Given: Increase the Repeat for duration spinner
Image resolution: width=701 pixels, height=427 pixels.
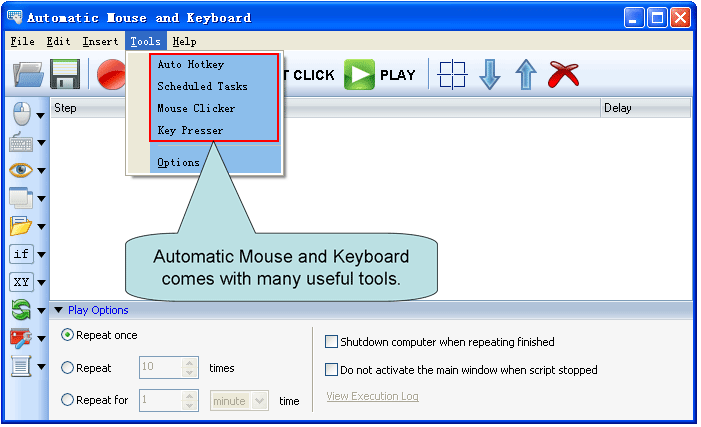Looking at the screenshot, I should tap(190, 396).
